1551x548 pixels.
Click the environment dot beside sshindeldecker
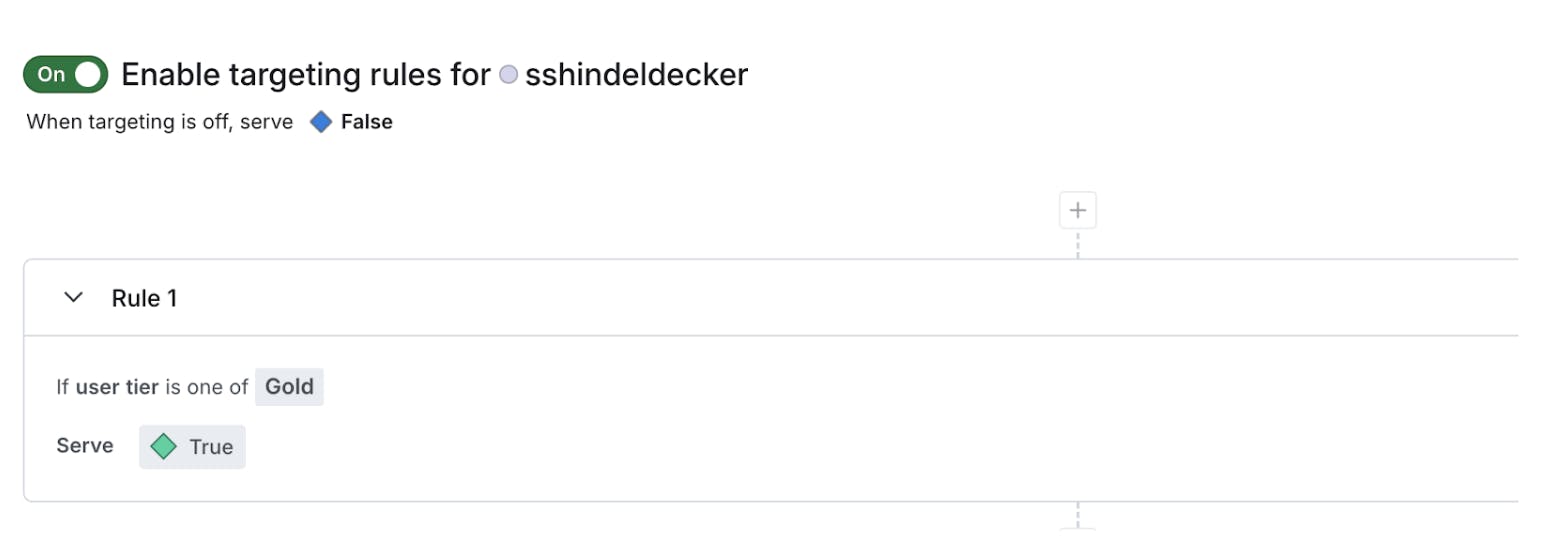click(x=508, y=75)
